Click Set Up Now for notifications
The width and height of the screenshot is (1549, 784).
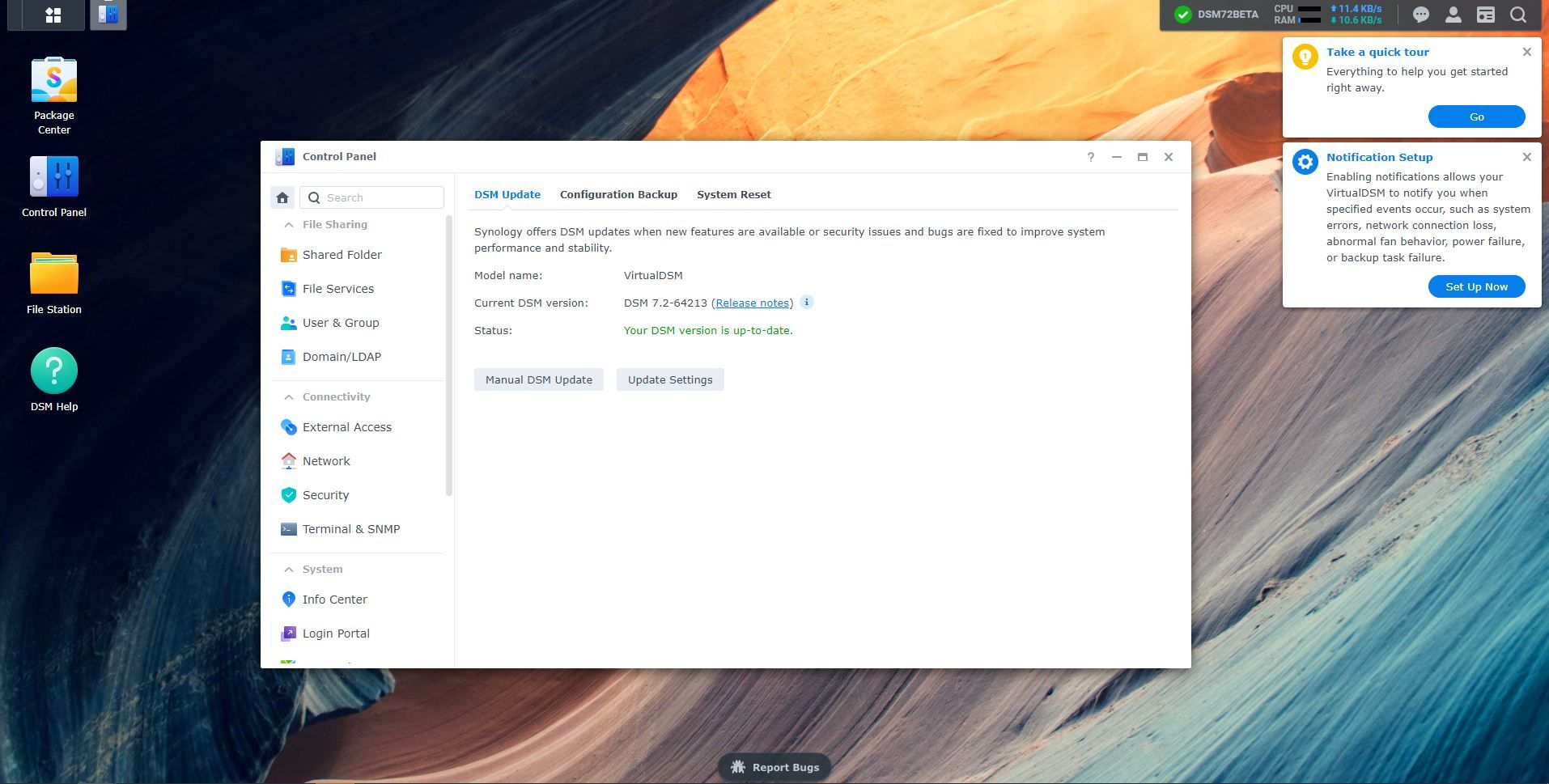click(x=1476, y=286)
